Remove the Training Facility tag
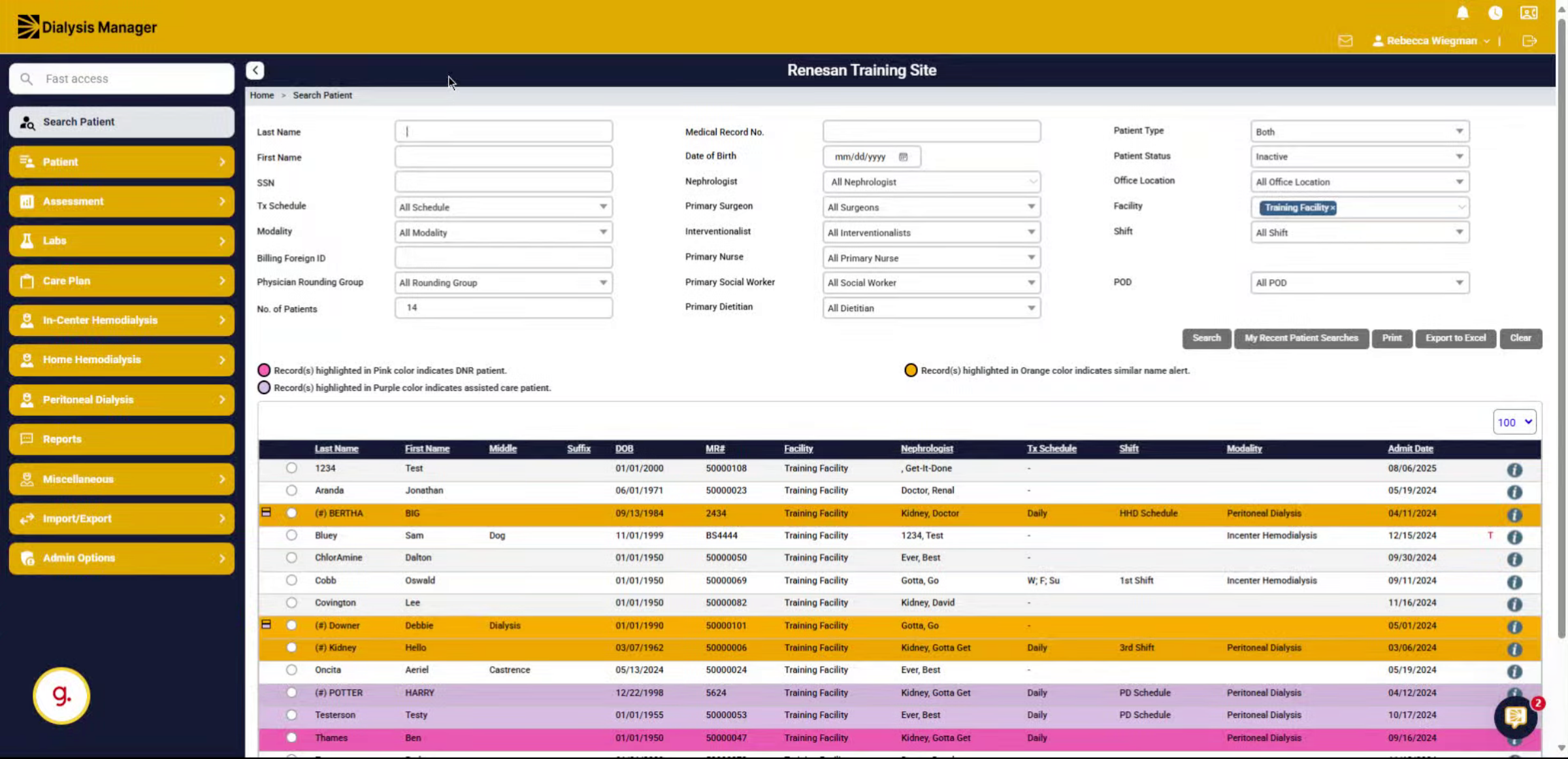The height and width of the screenshot is (759, 1568). 1332,208
